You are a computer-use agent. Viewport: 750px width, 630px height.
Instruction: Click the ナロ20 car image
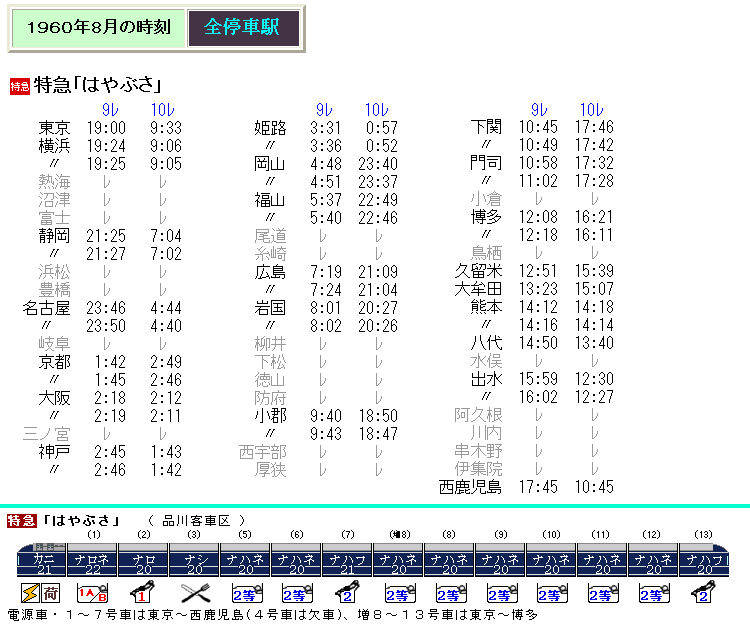click(143, 560)
